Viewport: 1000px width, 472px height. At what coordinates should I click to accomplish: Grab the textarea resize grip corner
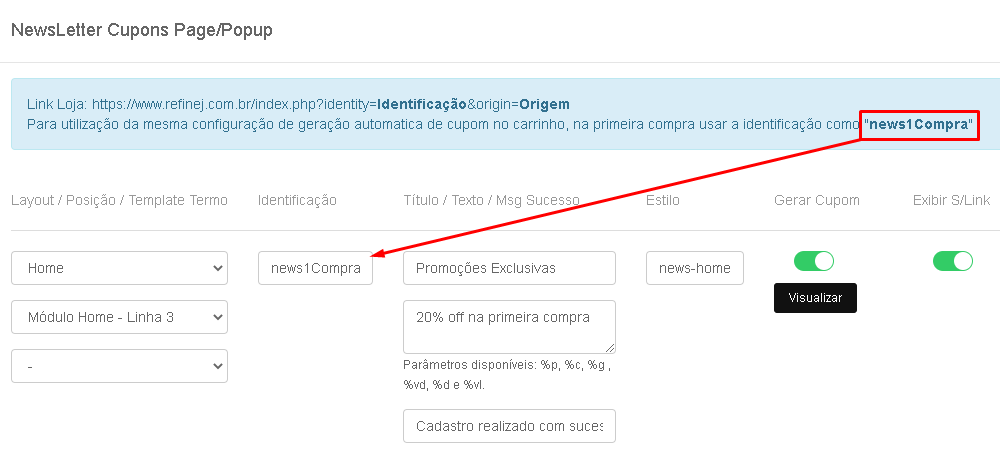[x=610, y=348]
